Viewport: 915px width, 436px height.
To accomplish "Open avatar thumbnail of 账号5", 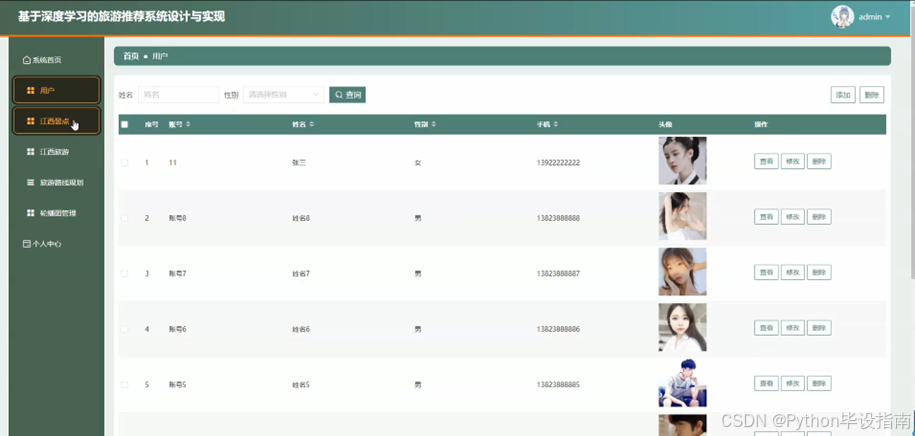I will coord(682,382).
